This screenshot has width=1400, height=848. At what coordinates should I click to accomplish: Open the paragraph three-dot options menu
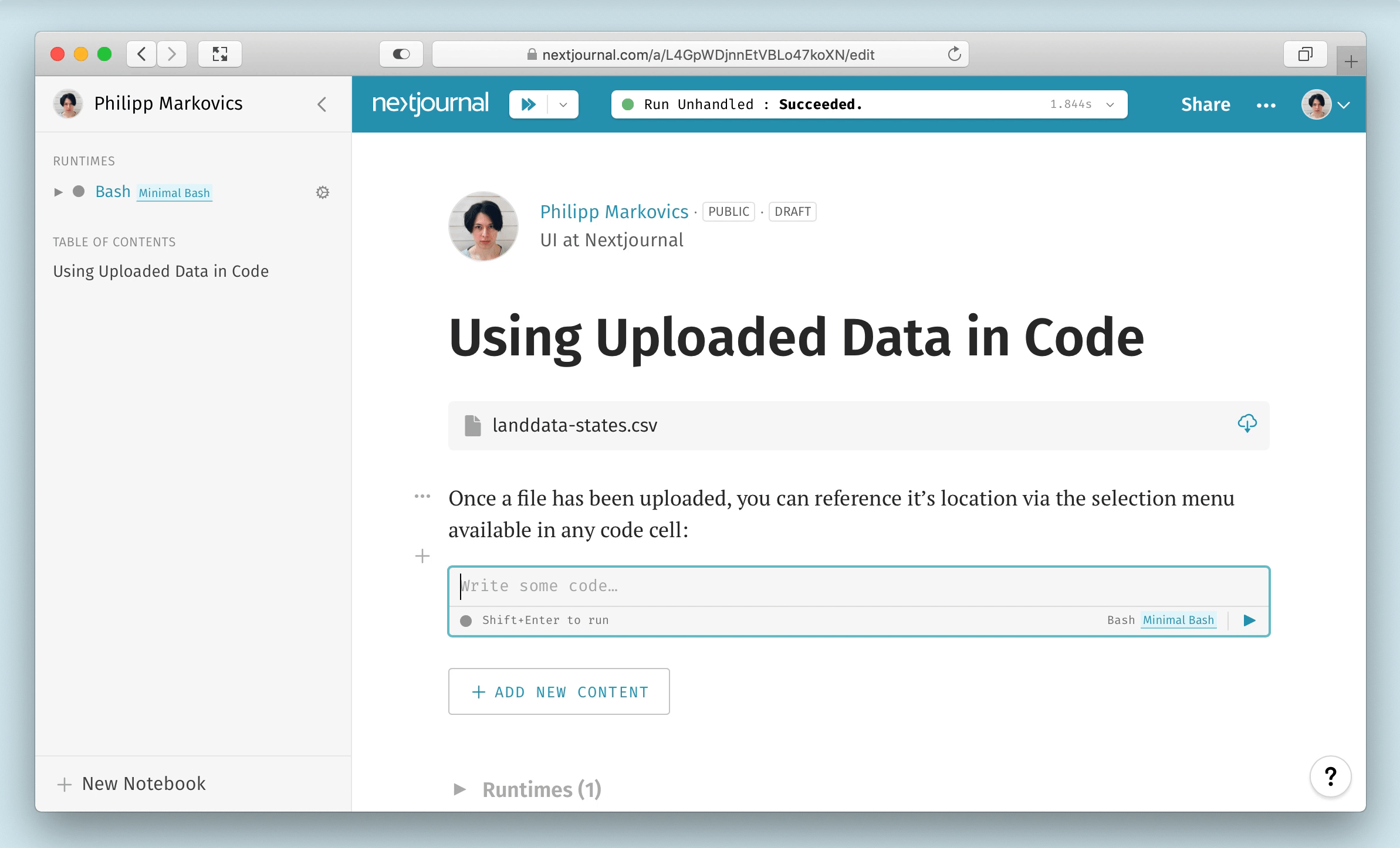[422, 497]
